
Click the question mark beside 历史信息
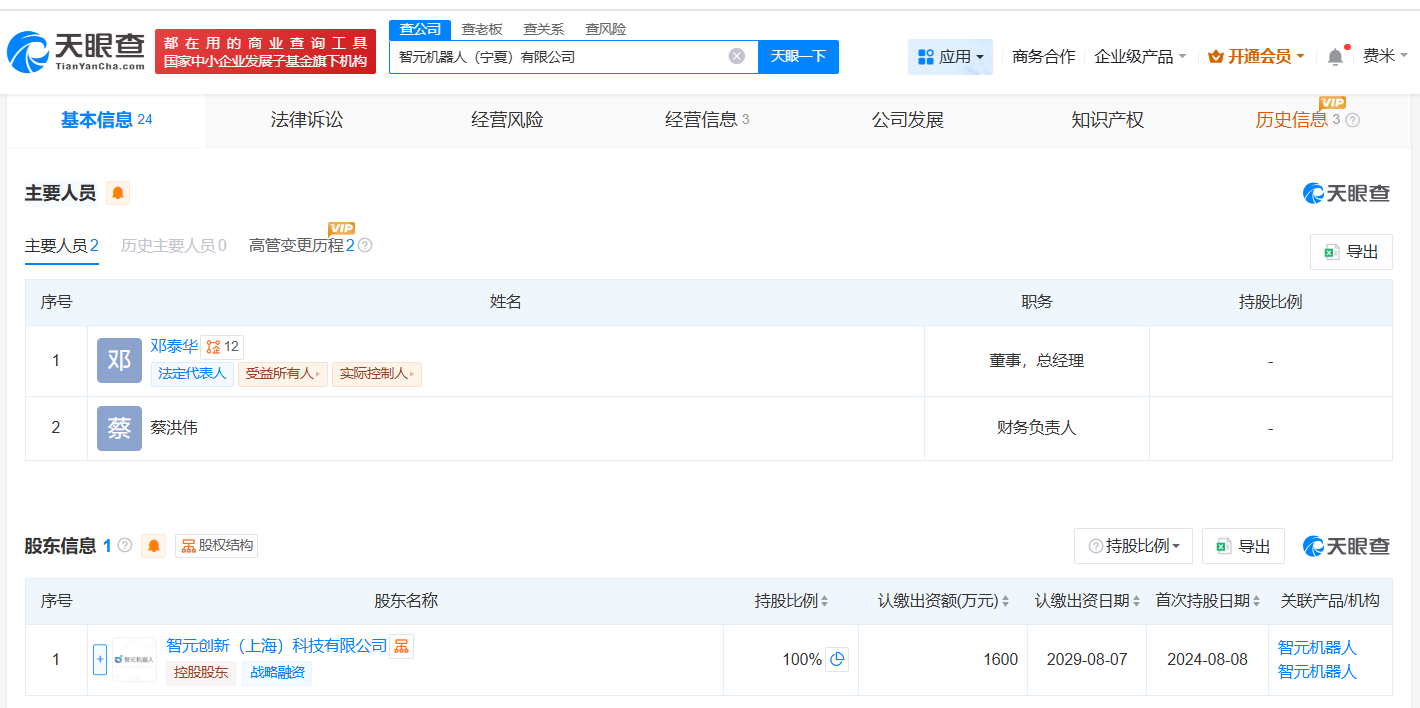click(x=1353, y=119)
